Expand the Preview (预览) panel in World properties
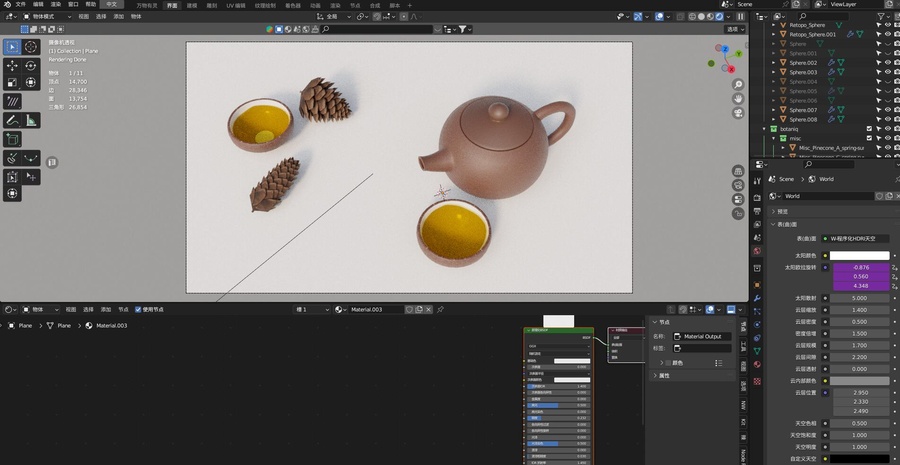Image resolution: width=900 pixels, height=465 pixels. [x=774, y=211]
